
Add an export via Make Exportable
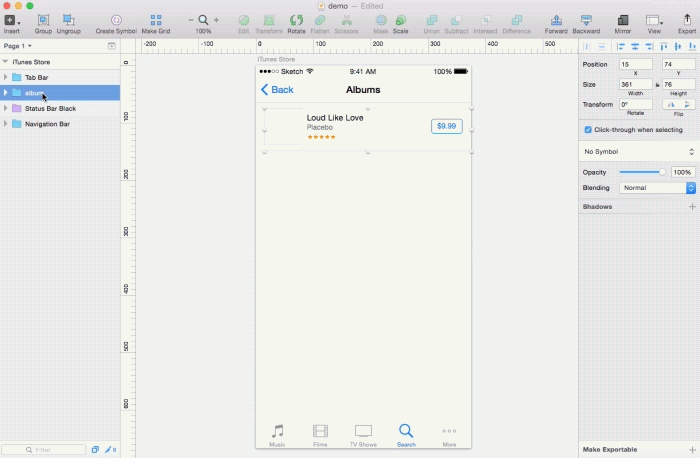pos(692,450)
